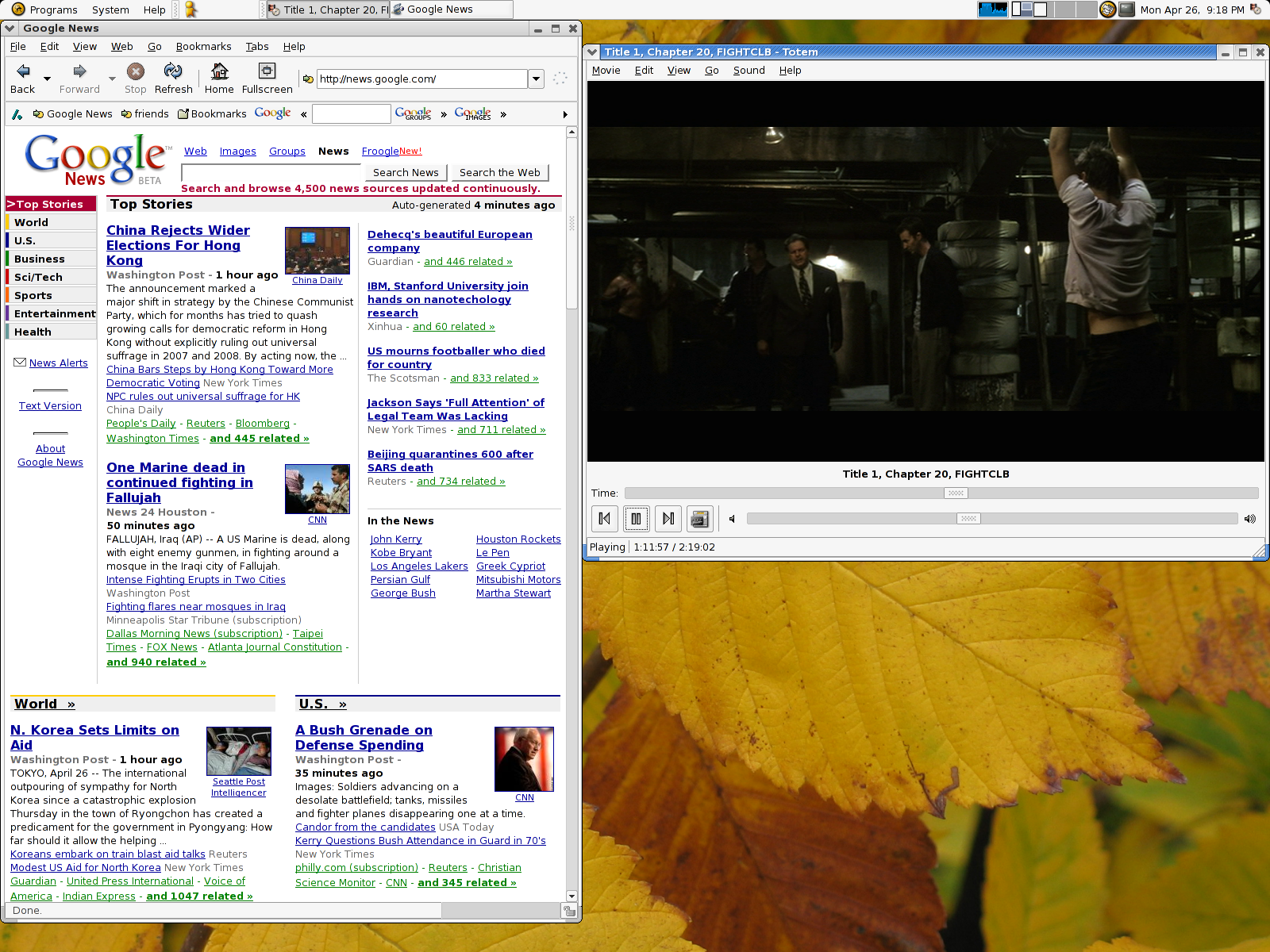The image size is (1270, 952).
Task: Stop page loading with the Stop icon
Action: pos(136,71)
